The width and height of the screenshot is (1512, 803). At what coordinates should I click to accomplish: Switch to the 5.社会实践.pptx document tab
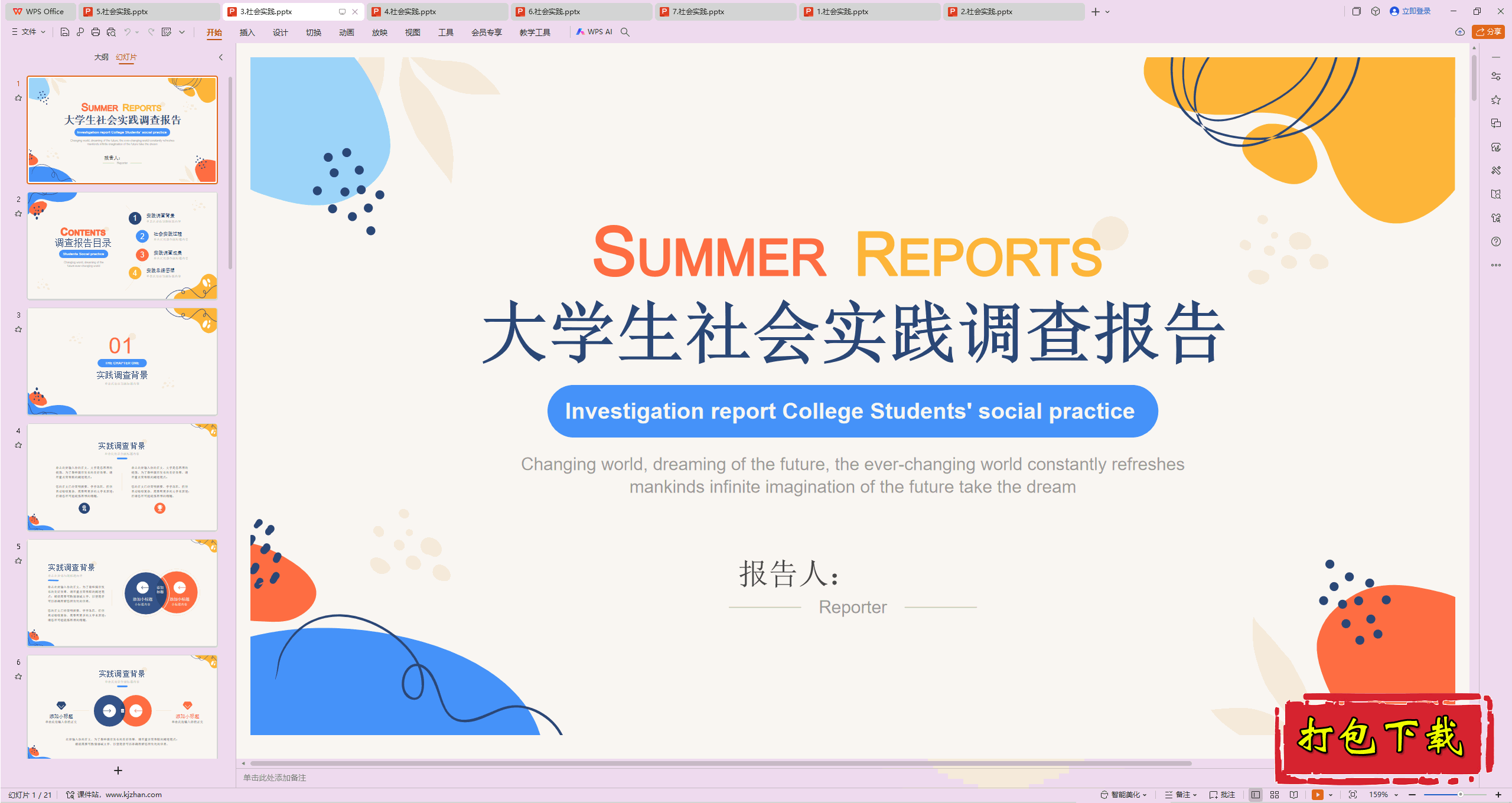149,11
